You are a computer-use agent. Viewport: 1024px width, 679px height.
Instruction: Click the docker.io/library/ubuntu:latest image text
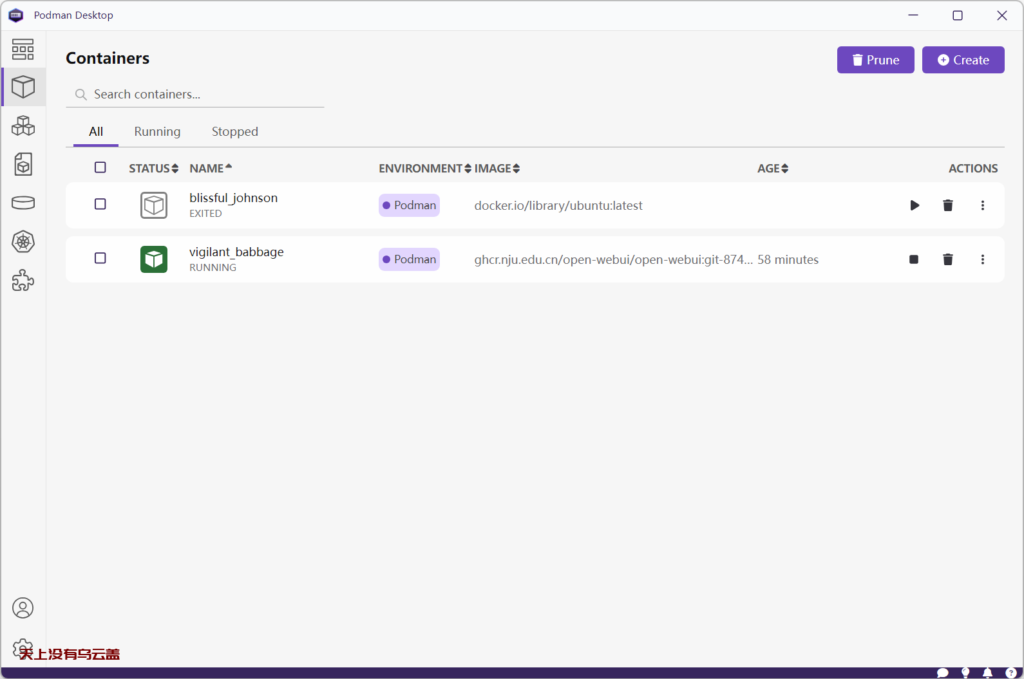point(558,205)
